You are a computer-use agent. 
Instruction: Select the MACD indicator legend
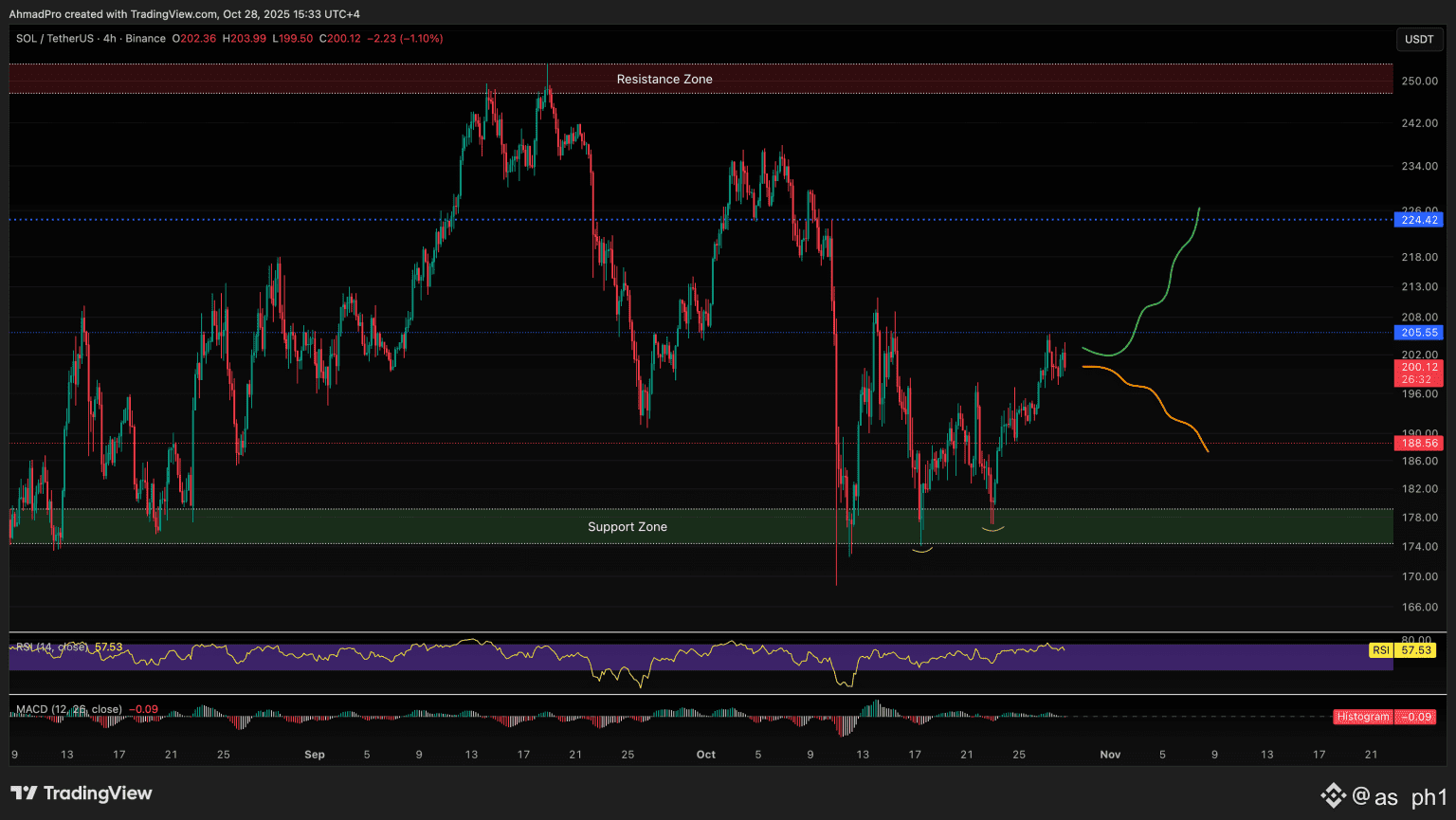(72, 709)
